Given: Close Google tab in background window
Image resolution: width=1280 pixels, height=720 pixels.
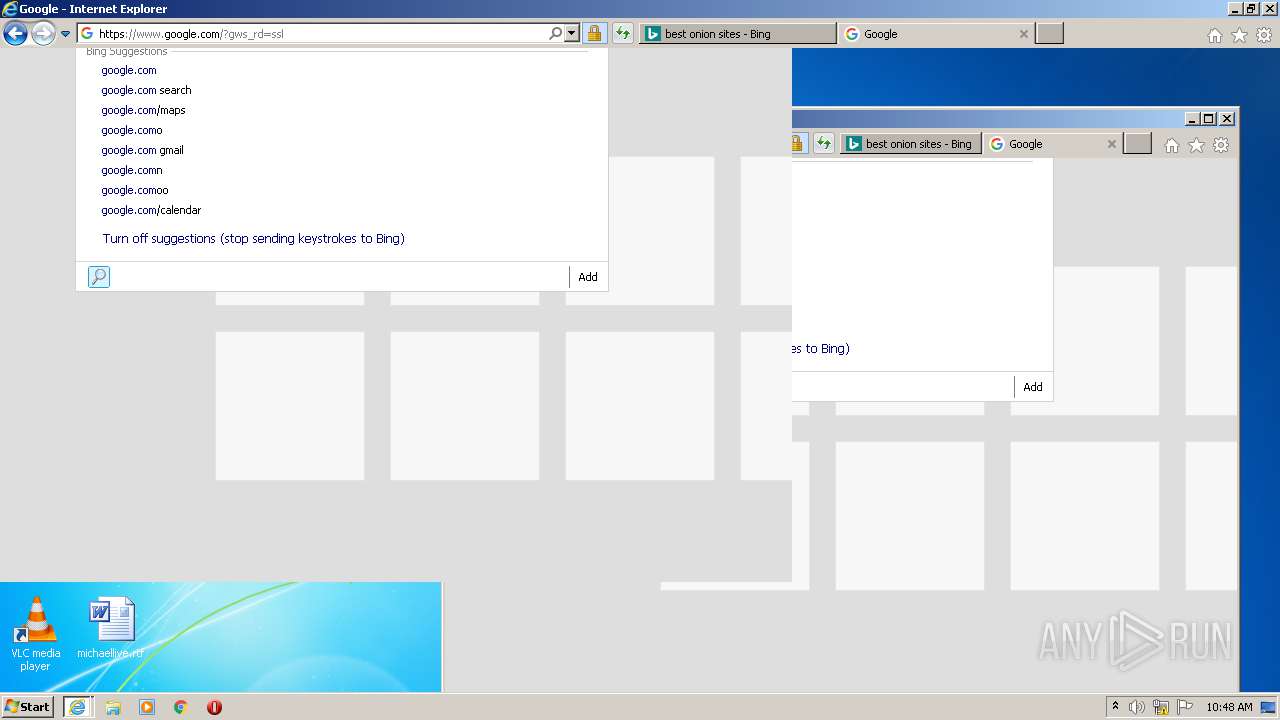Looking at the screenshot, I should pos(1111,144).
